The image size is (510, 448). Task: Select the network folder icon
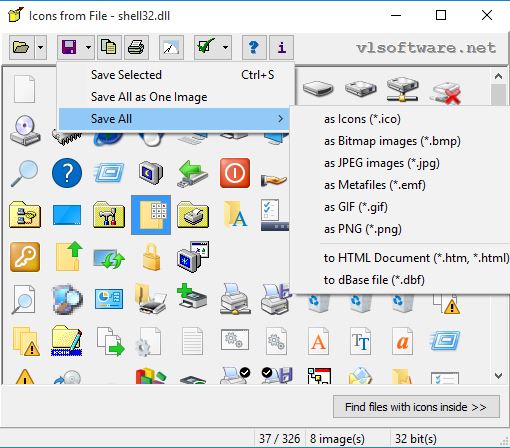(x=25, y=215)
